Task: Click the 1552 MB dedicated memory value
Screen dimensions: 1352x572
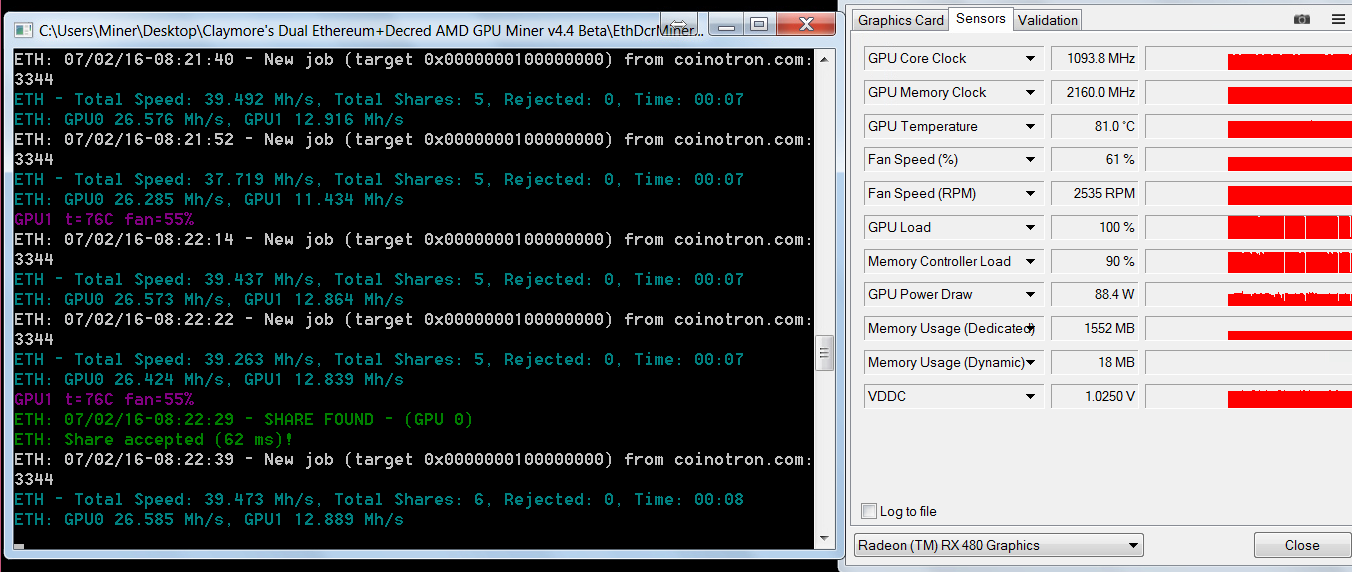Action: 1095,329
